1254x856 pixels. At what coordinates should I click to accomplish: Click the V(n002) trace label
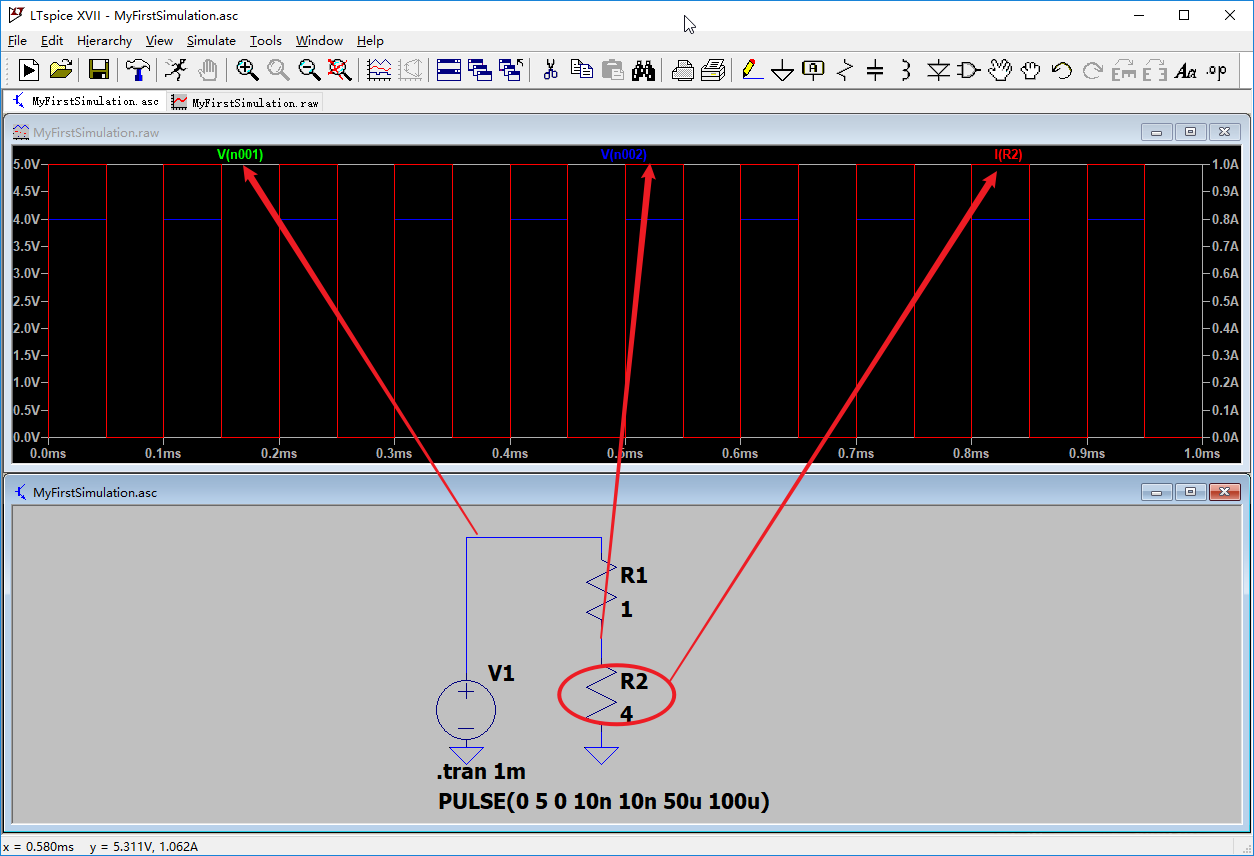[624, 155]
